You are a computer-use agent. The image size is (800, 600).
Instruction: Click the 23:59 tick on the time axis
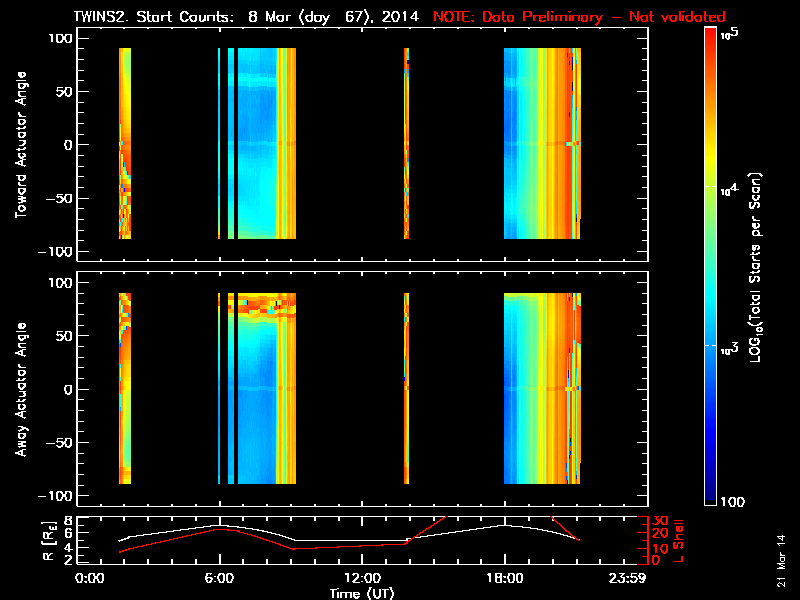click(x=628, y=577)
